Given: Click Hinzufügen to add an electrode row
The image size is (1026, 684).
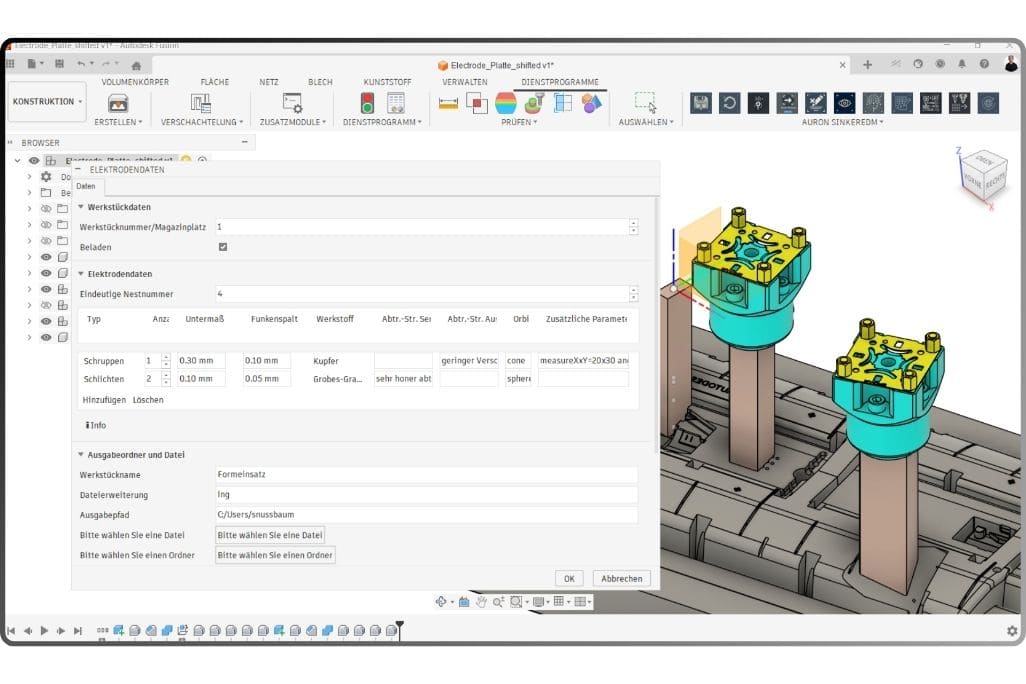Looking at the screenshot, I should [x=104, y=400].
